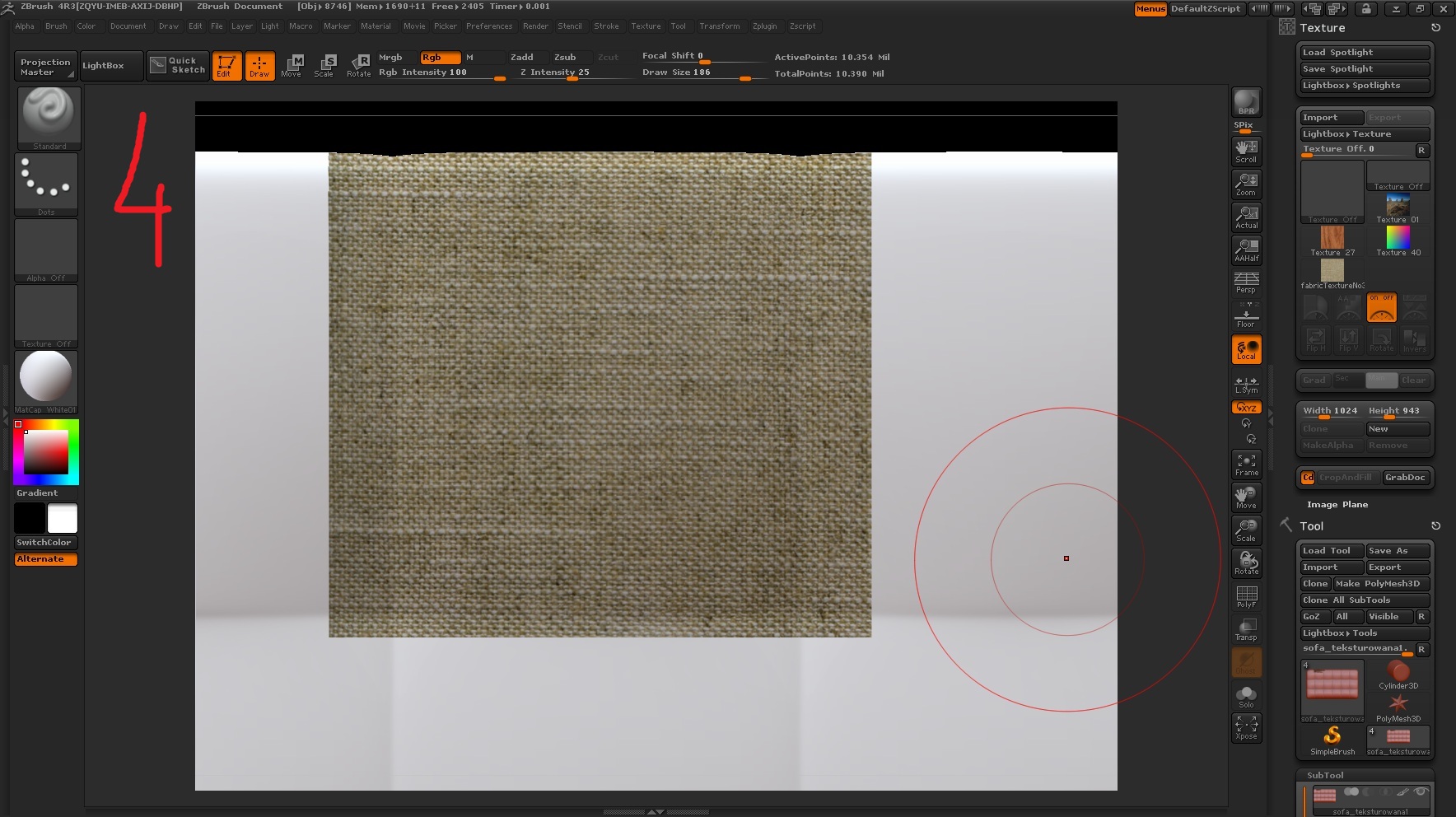Select the AAHalf zoom icon
Image resolution: width=1456 pixels, height=817 pixels.
tap(1246, 250)
